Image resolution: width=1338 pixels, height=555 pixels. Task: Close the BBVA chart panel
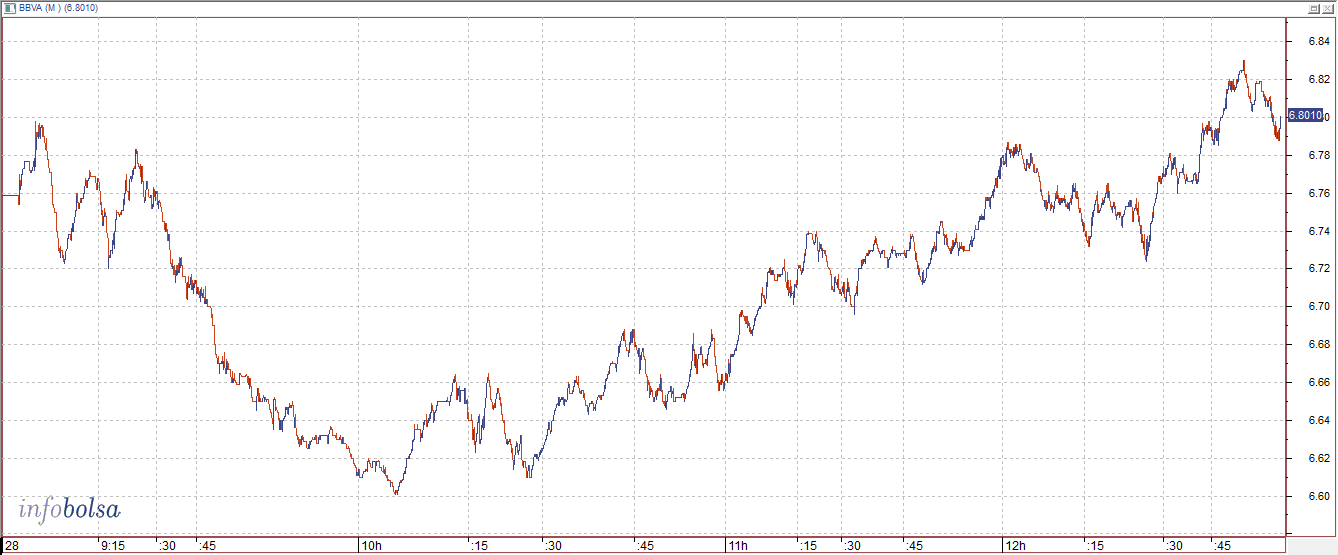click(x=1327, y=8)
